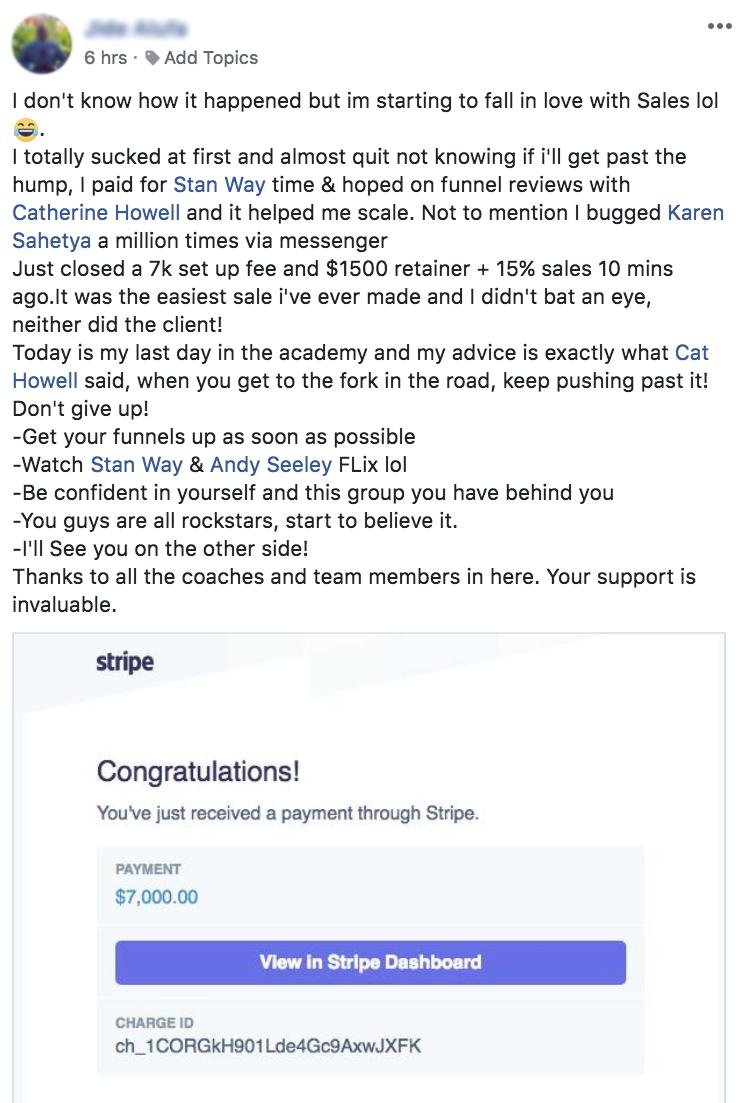The image size is (744, 1103).
Task: Open the Catherine Howell profile link
Action: [x=96, y=212]
